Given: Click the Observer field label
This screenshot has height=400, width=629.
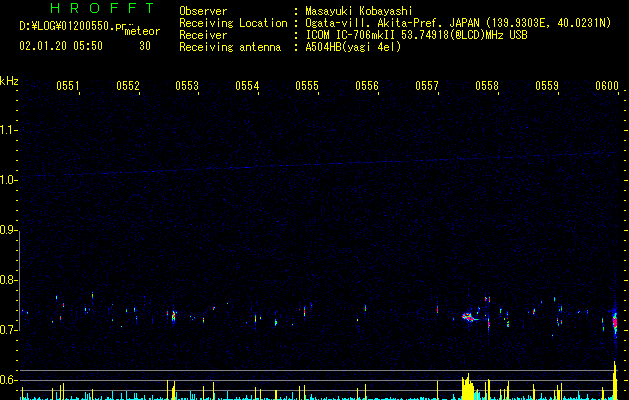Looking at the screenshot, I should [x=203, y=11].
